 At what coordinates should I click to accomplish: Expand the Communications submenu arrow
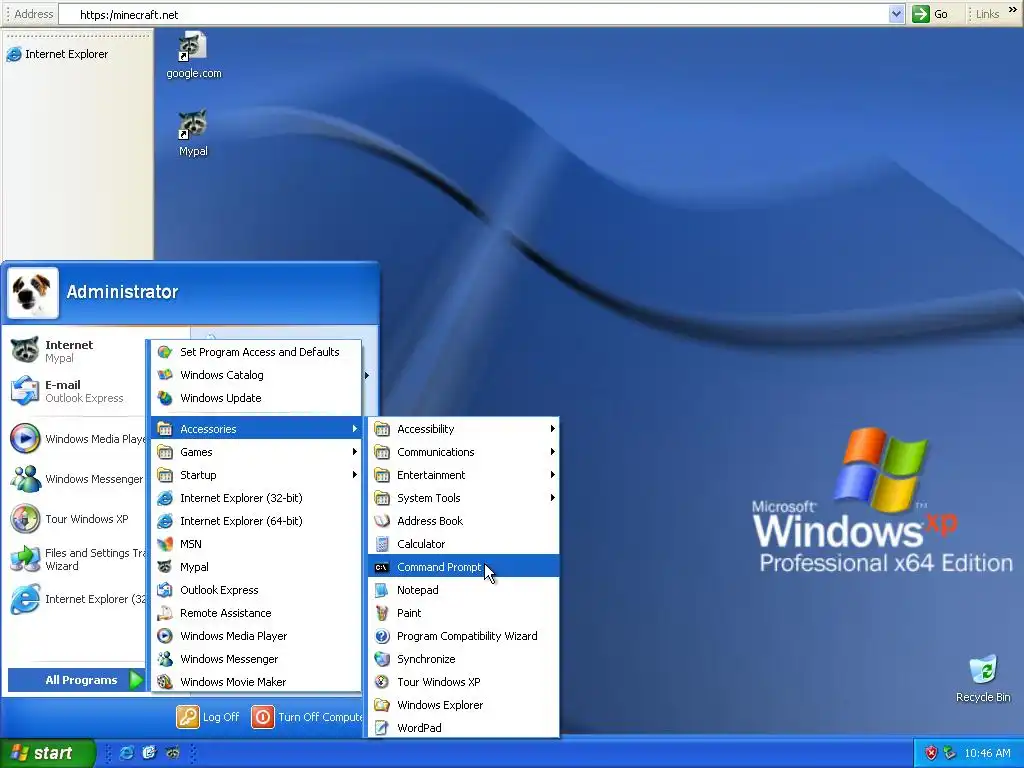click(552, 452)
